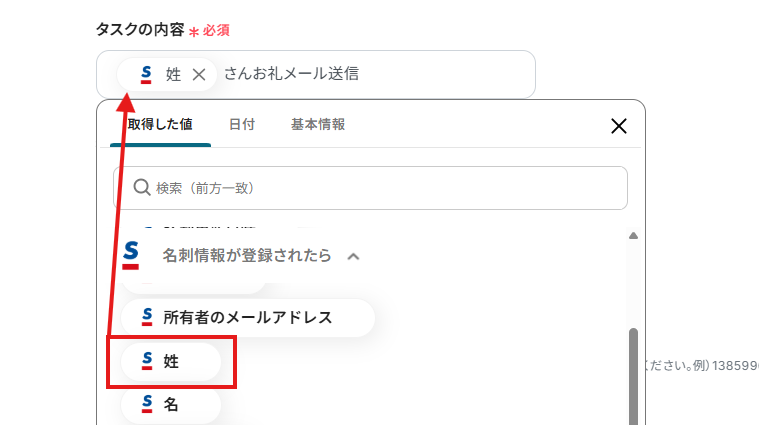The image size is (759, 425).
Task: Click the さんお礼メール送信 text in the task field
Action: [x=291, y=74]
